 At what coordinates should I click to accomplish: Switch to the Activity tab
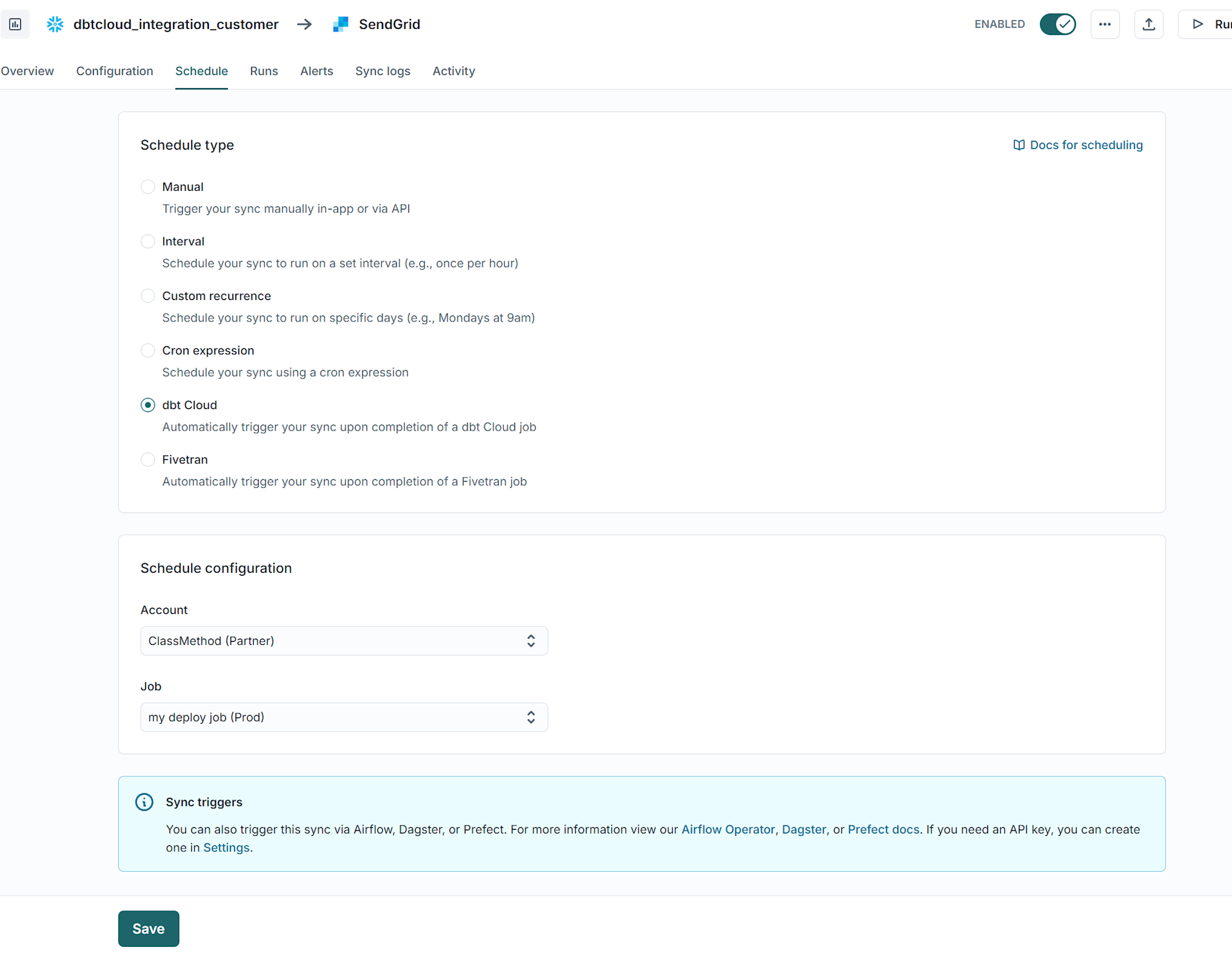tap(453, 71)
